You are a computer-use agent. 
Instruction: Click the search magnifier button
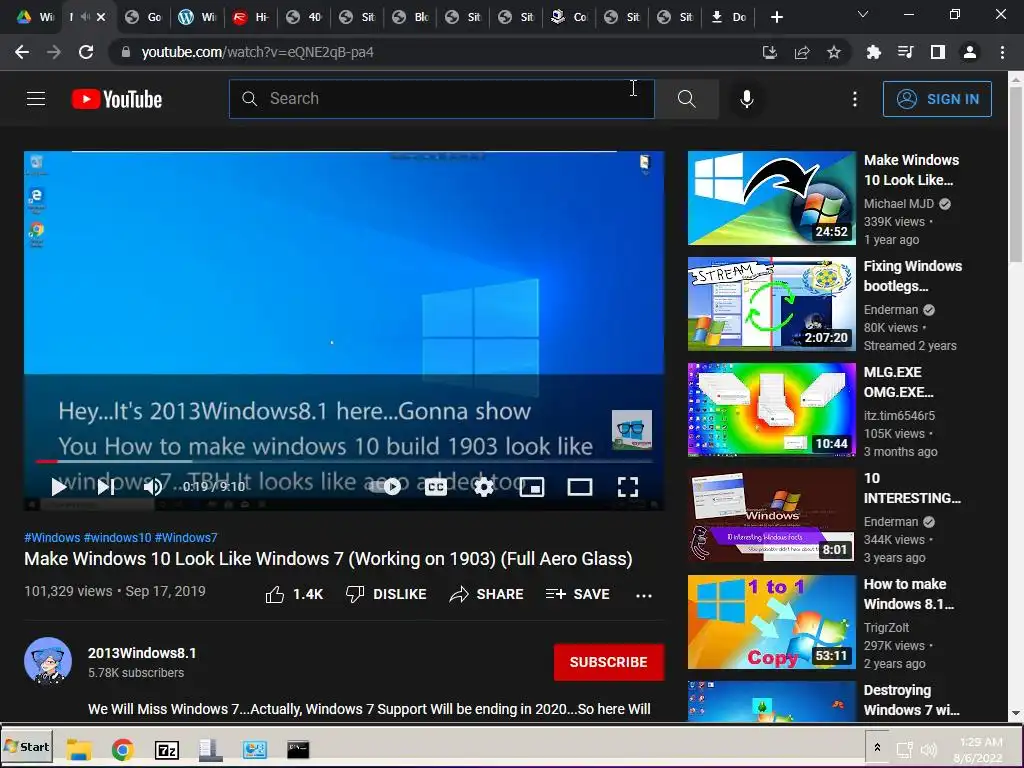[686, 99]
